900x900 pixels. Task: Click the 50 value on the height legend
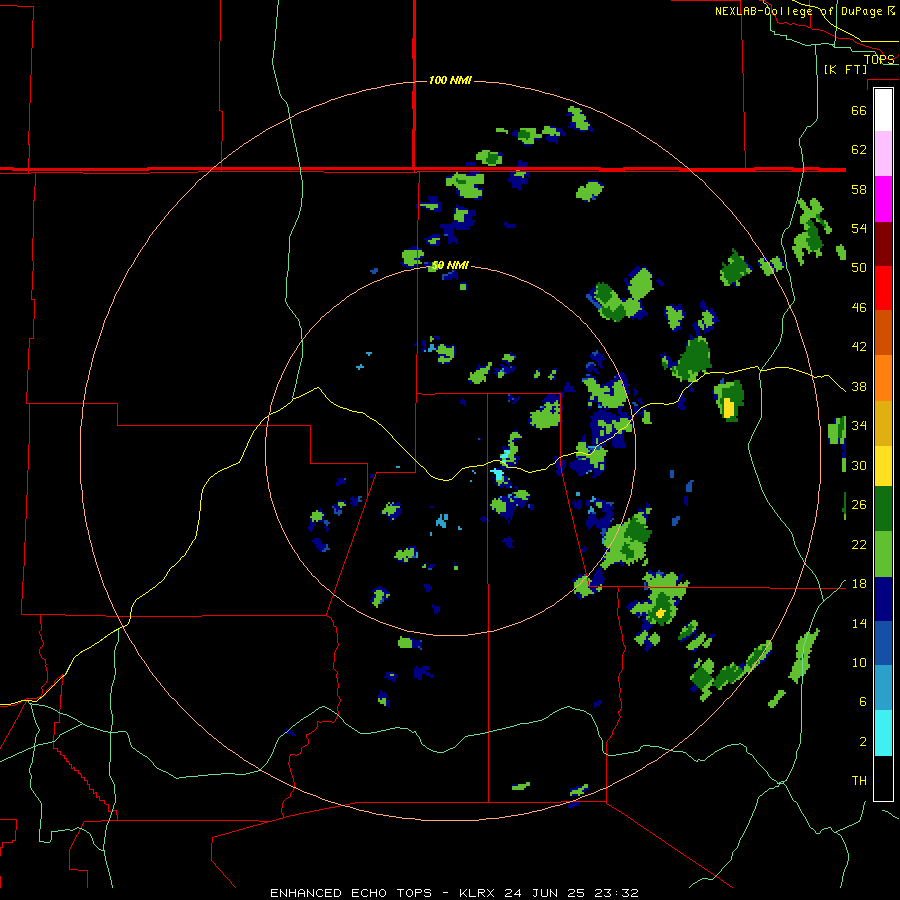pos(859,267)
